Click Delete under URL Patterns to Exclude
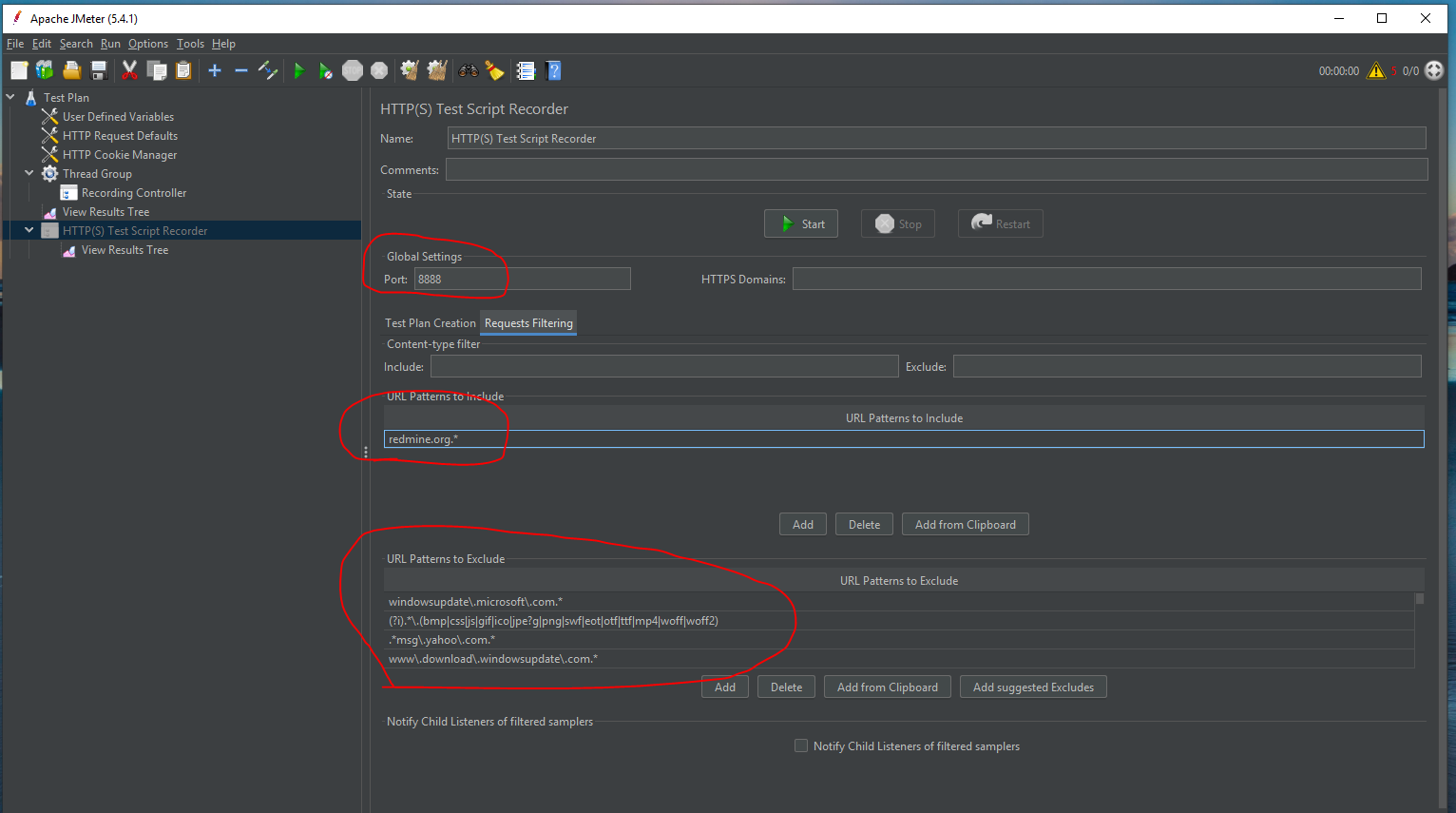The height and width of the screenshot is (813, 1456). [x=787, y=687]
